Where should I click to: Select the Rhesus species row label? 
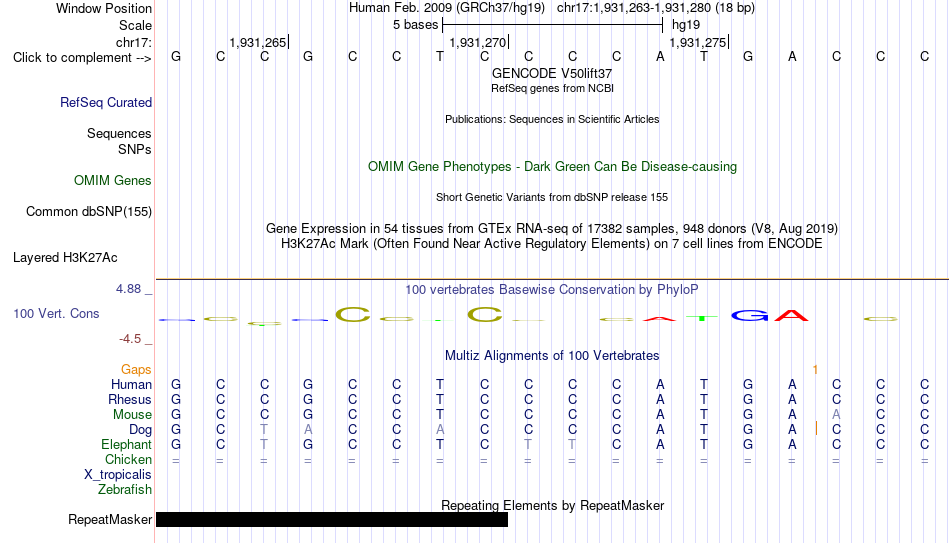pos(130,400)
